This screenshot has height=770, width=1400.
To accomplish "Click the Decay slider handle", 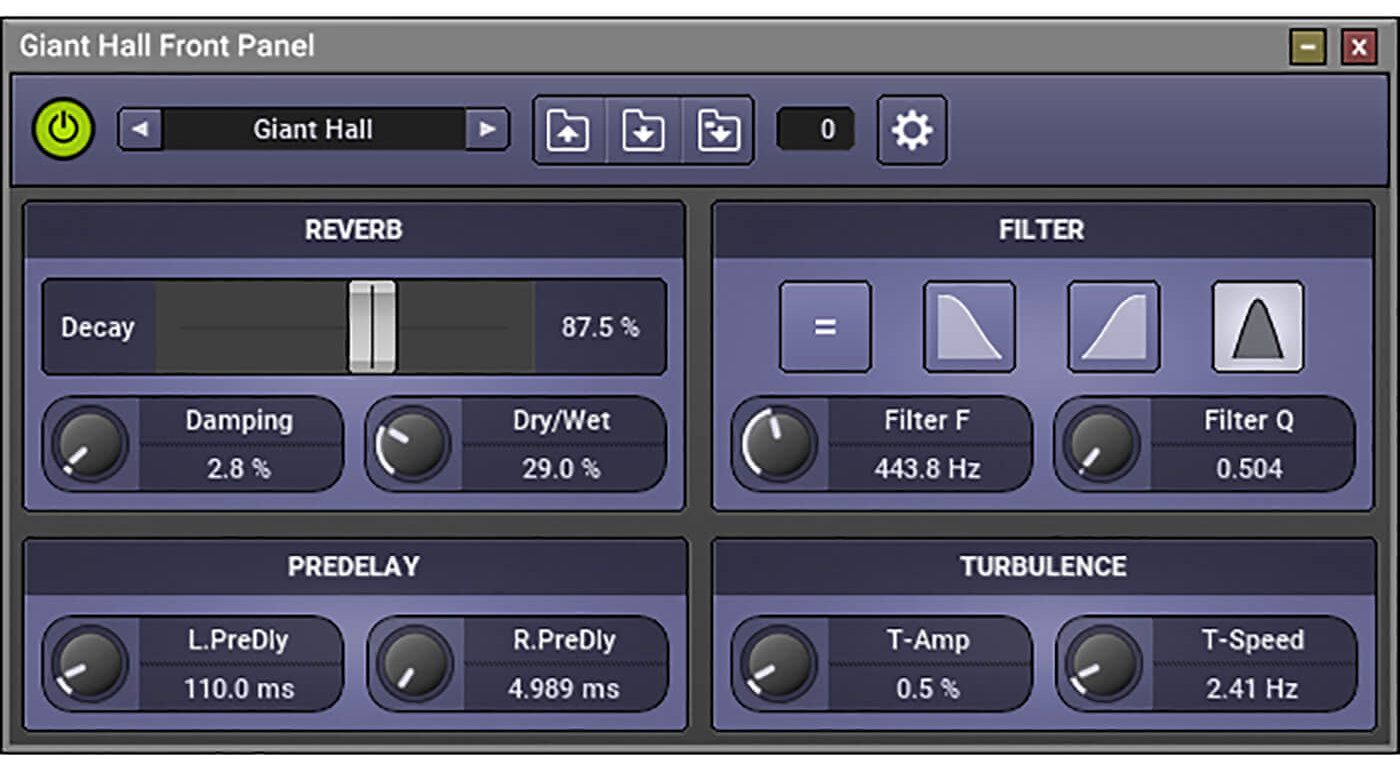I will [372, 327].
